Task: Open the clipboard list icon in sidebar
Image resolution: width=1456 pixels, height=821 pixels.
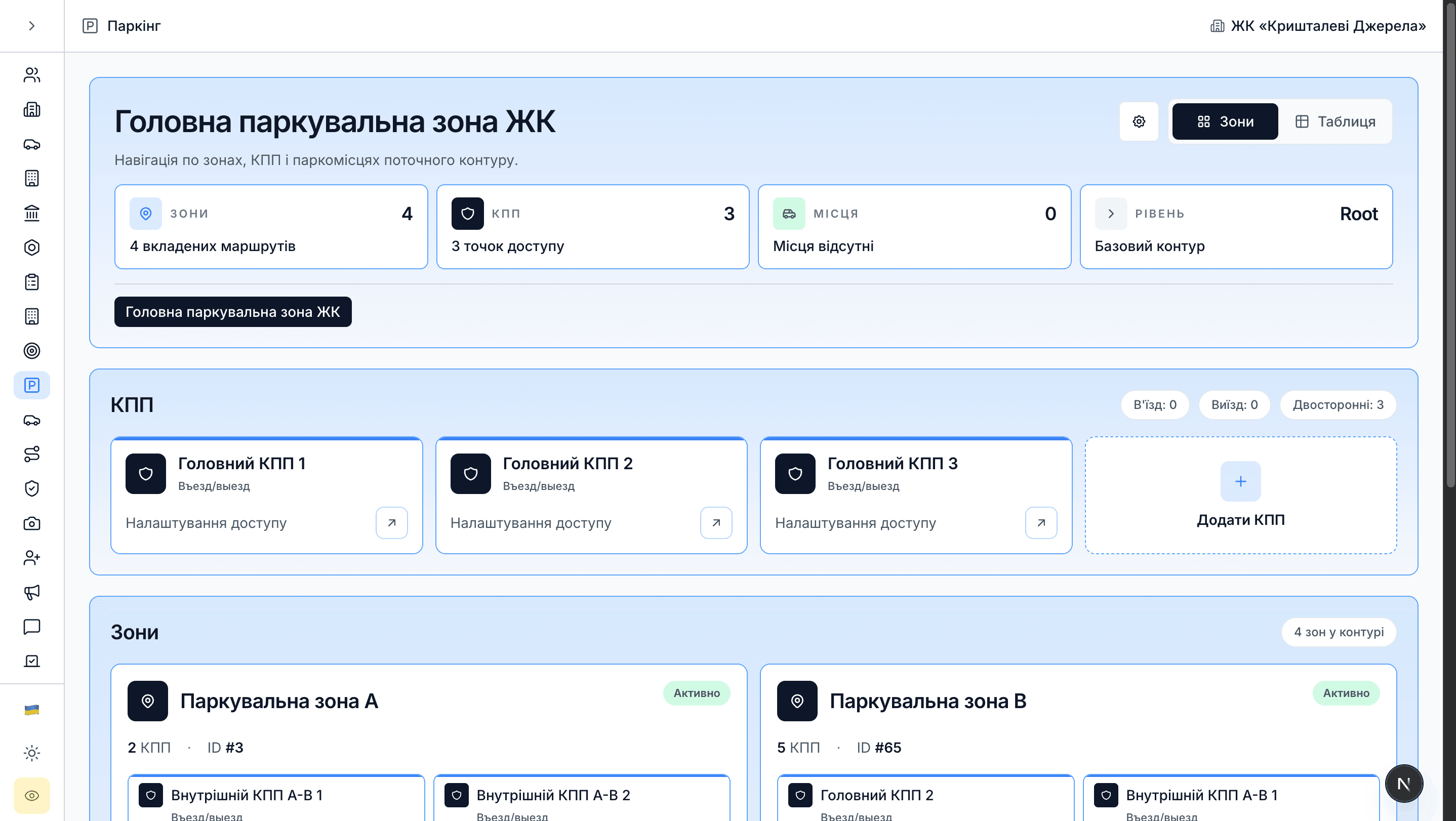Action: [32, 282]
